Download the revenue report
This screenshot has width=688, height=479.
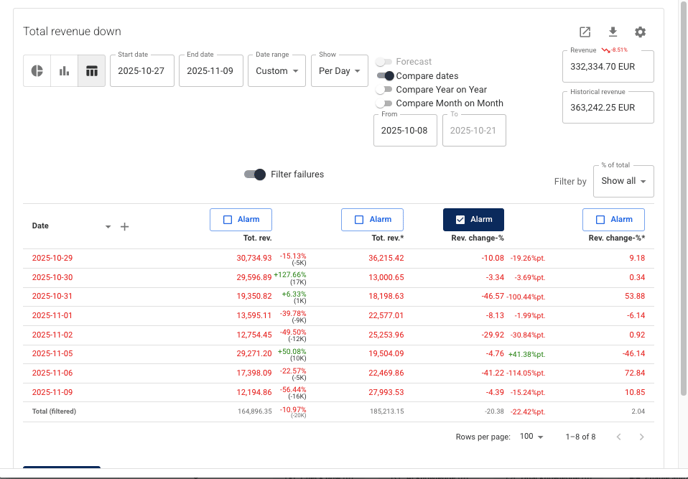pos(613,32)
